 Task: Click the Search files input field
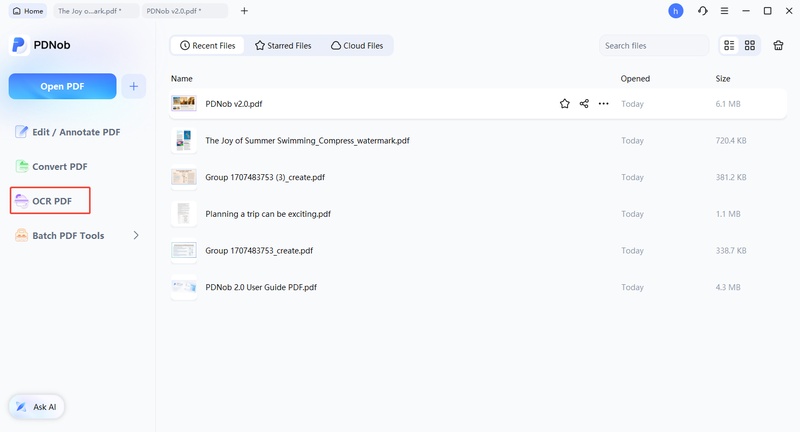tap(654, 45)
